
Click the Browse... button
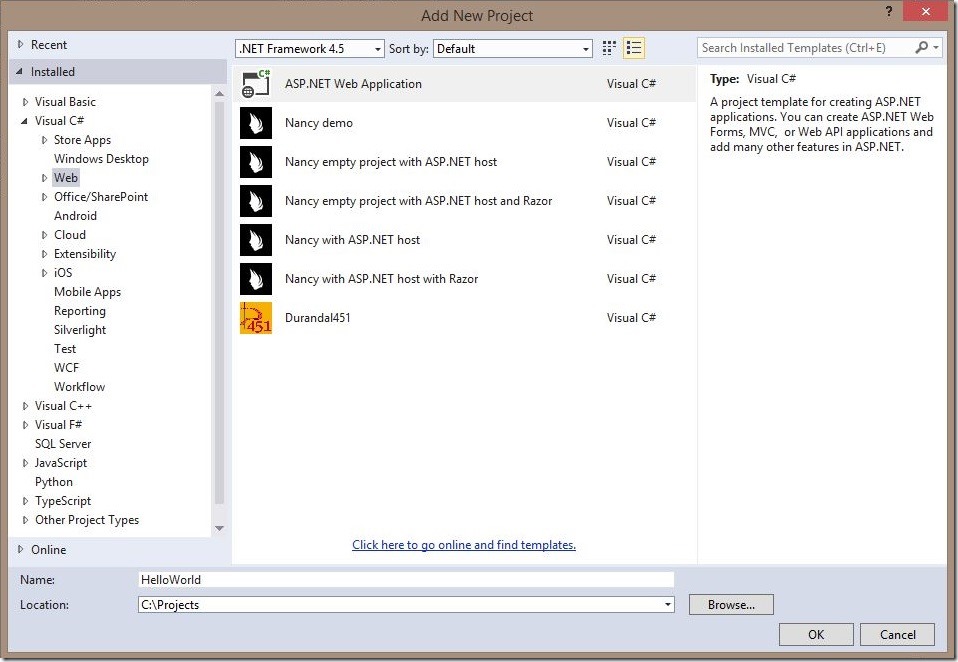(x=731, y=605)
